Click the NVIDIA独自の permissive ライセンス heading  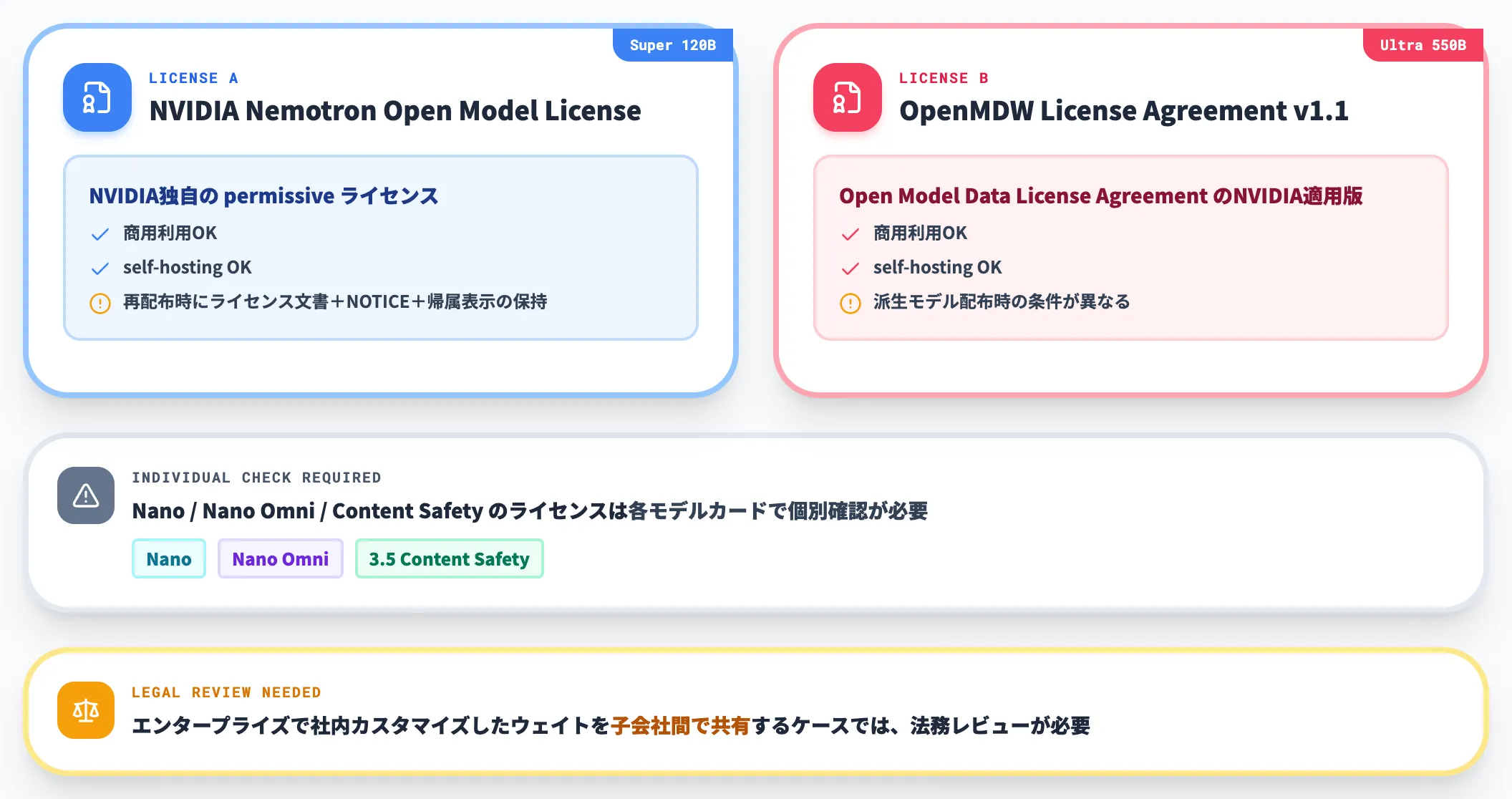[x=263, y=195]
